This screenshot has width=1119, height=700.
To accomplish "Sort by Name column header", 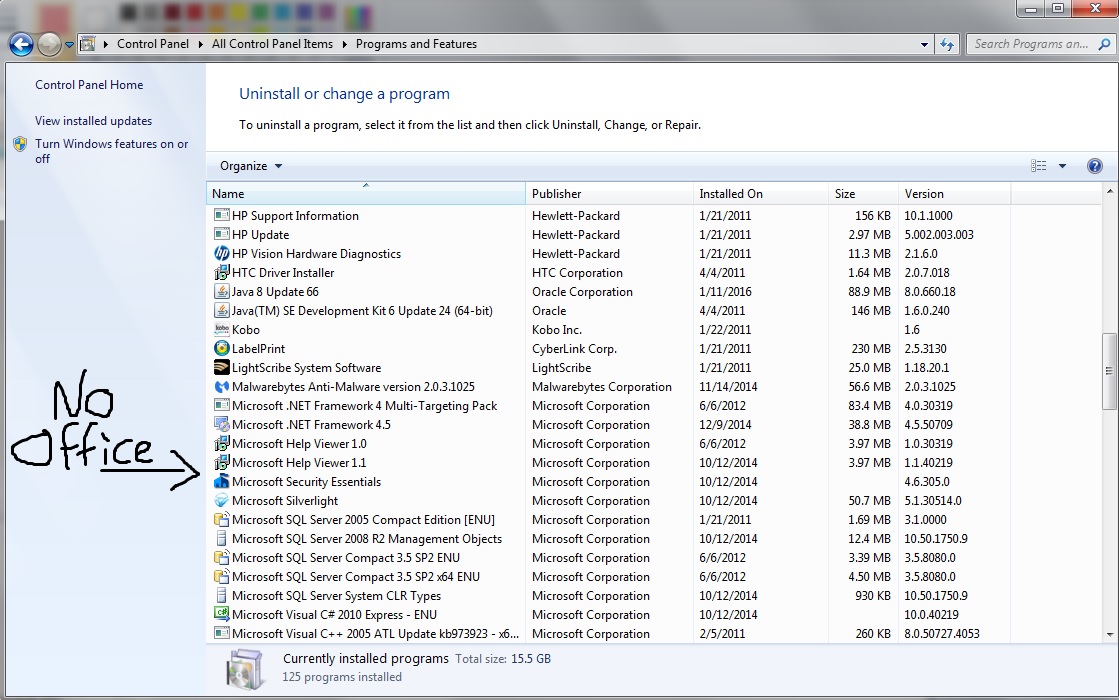I will [x=366, y=194].
